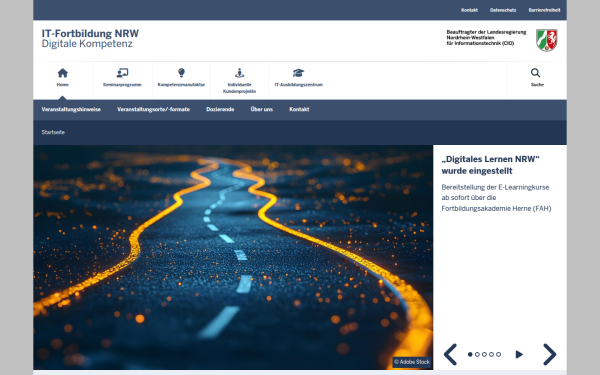Select the last slider dot
Viewport: 600px width, 375px height.
pos(498,354)
